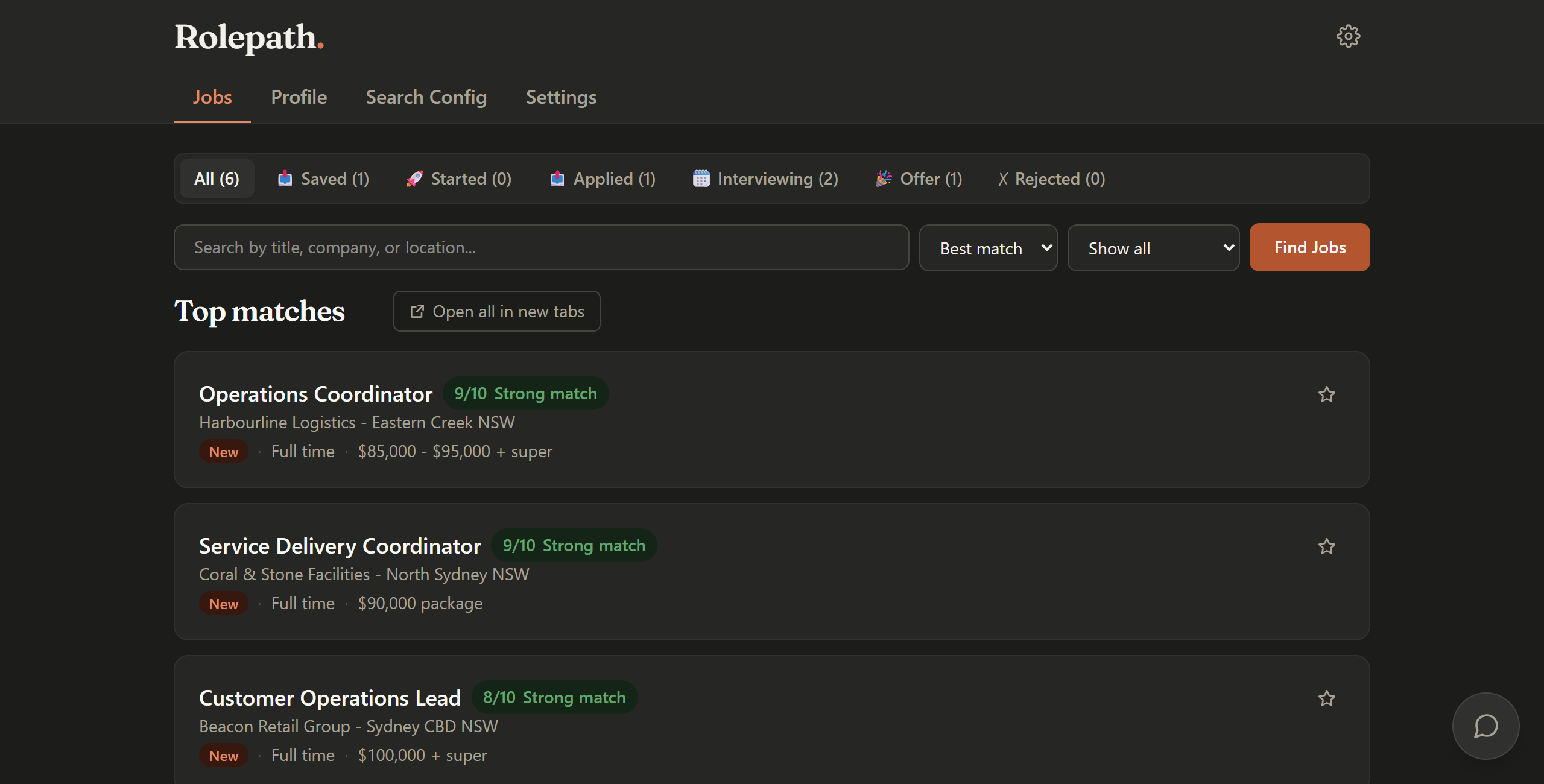Open settings via the gear icon

click(x=1348, y=36)
